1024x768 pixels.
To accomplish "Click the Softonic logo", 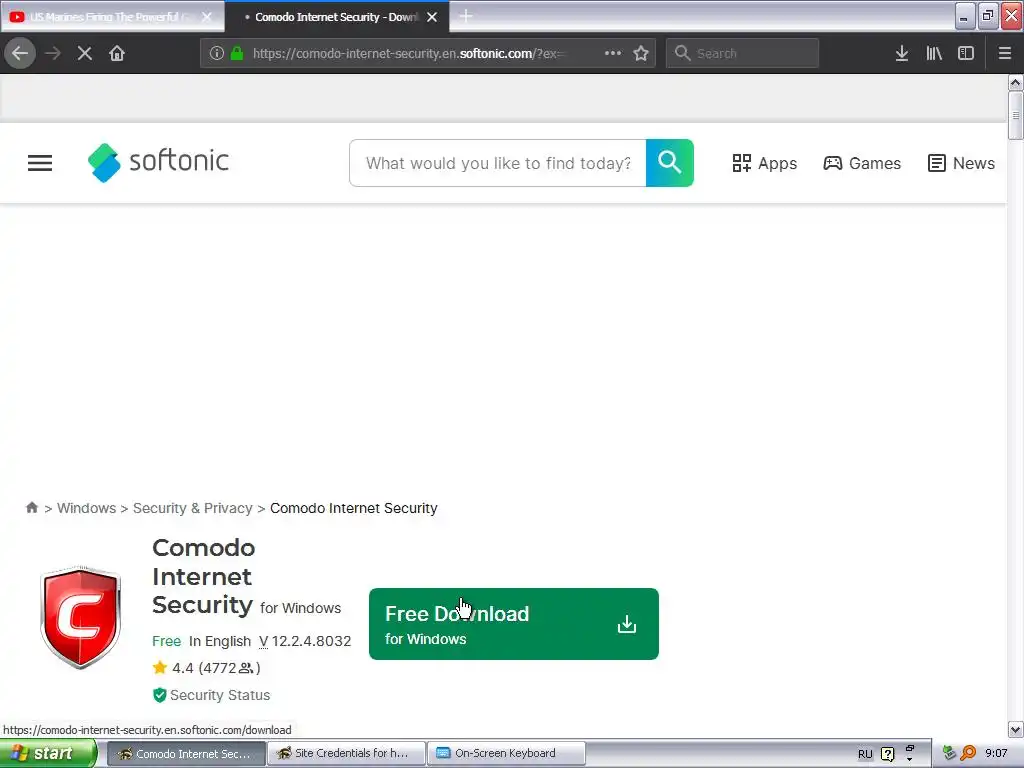I will click(158, 162).
